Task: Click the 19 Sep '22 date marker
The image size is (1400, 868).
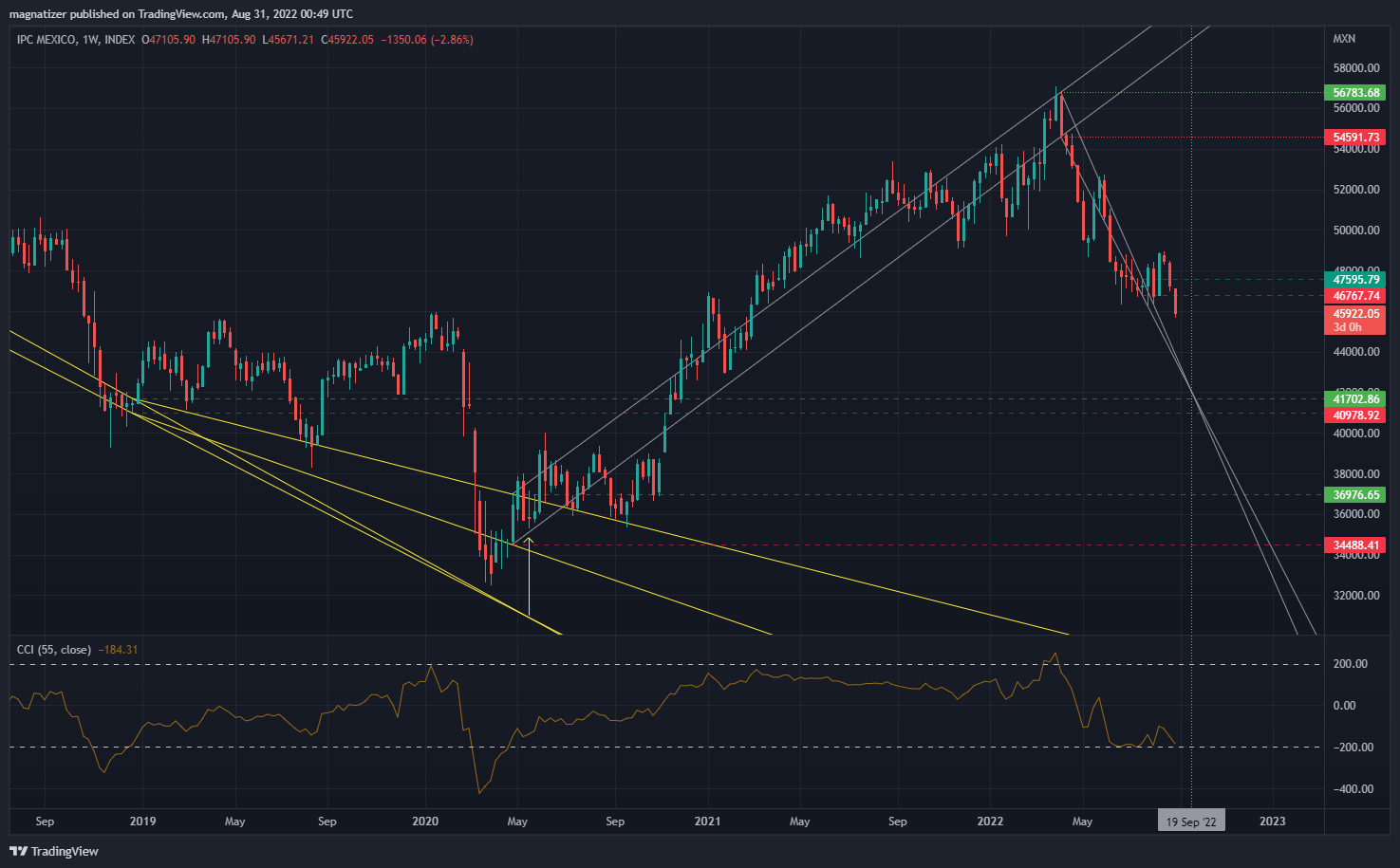Action: tap(1191, 822)
